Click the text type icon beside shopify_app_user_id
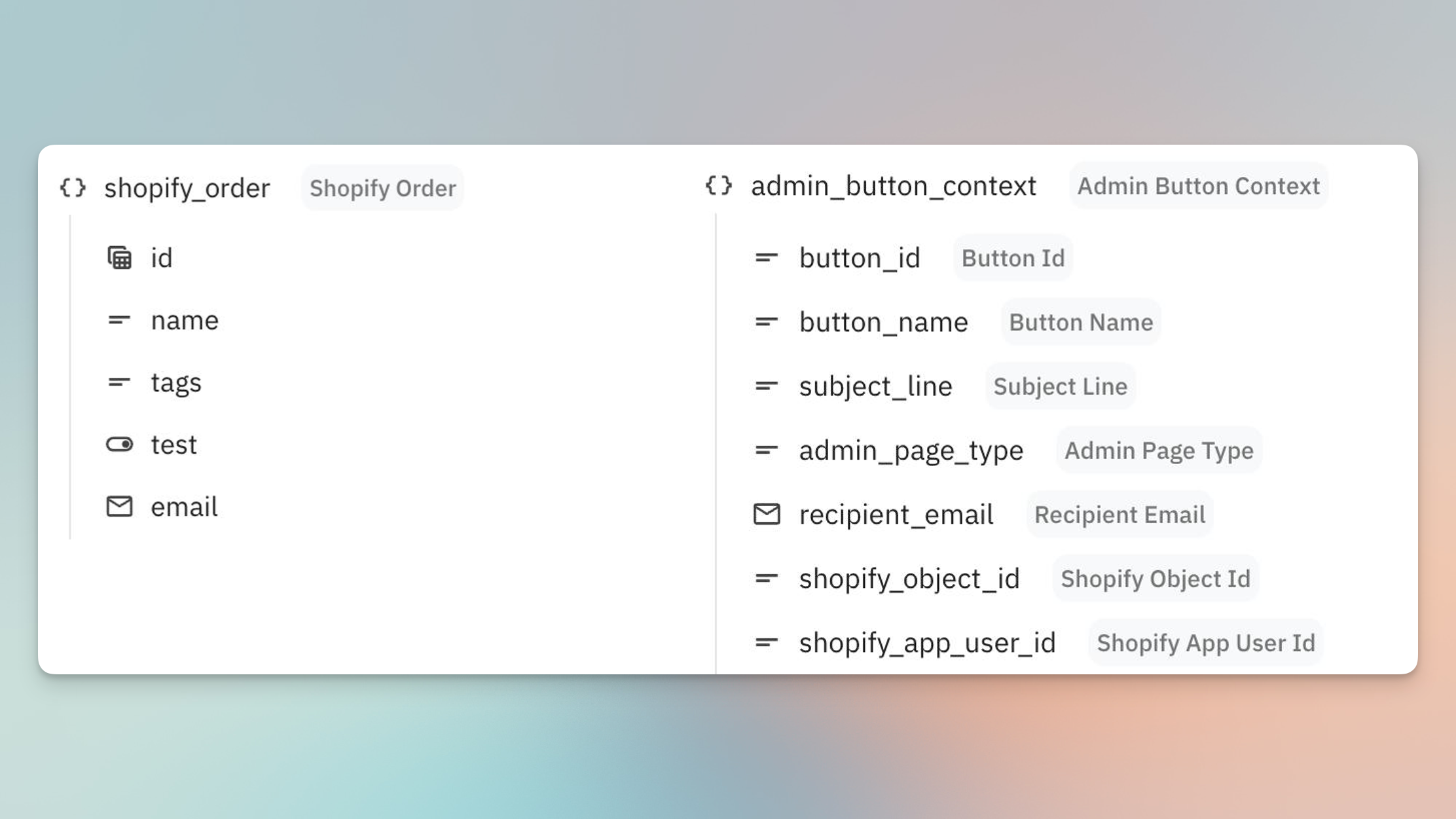 [x=767, y=643]
